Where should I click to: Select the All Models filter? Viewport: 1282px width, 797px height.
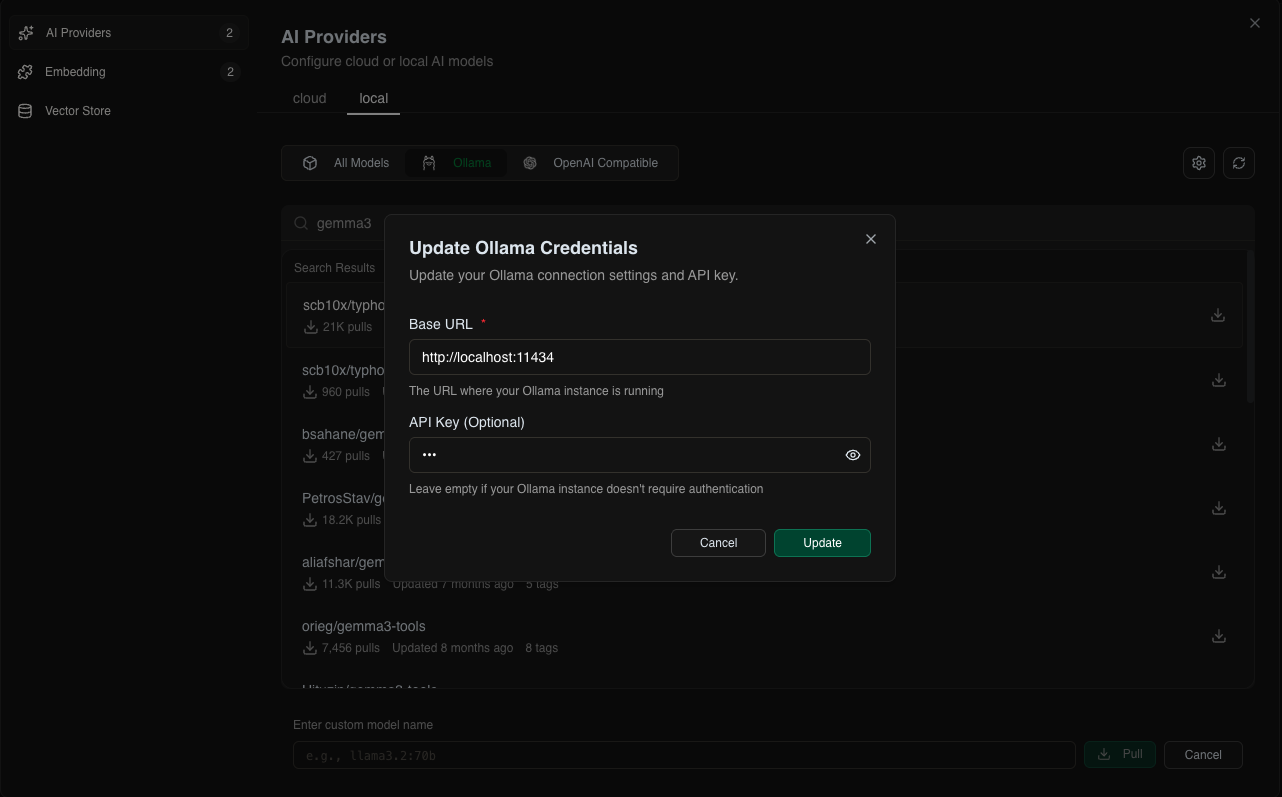point(346,163)
